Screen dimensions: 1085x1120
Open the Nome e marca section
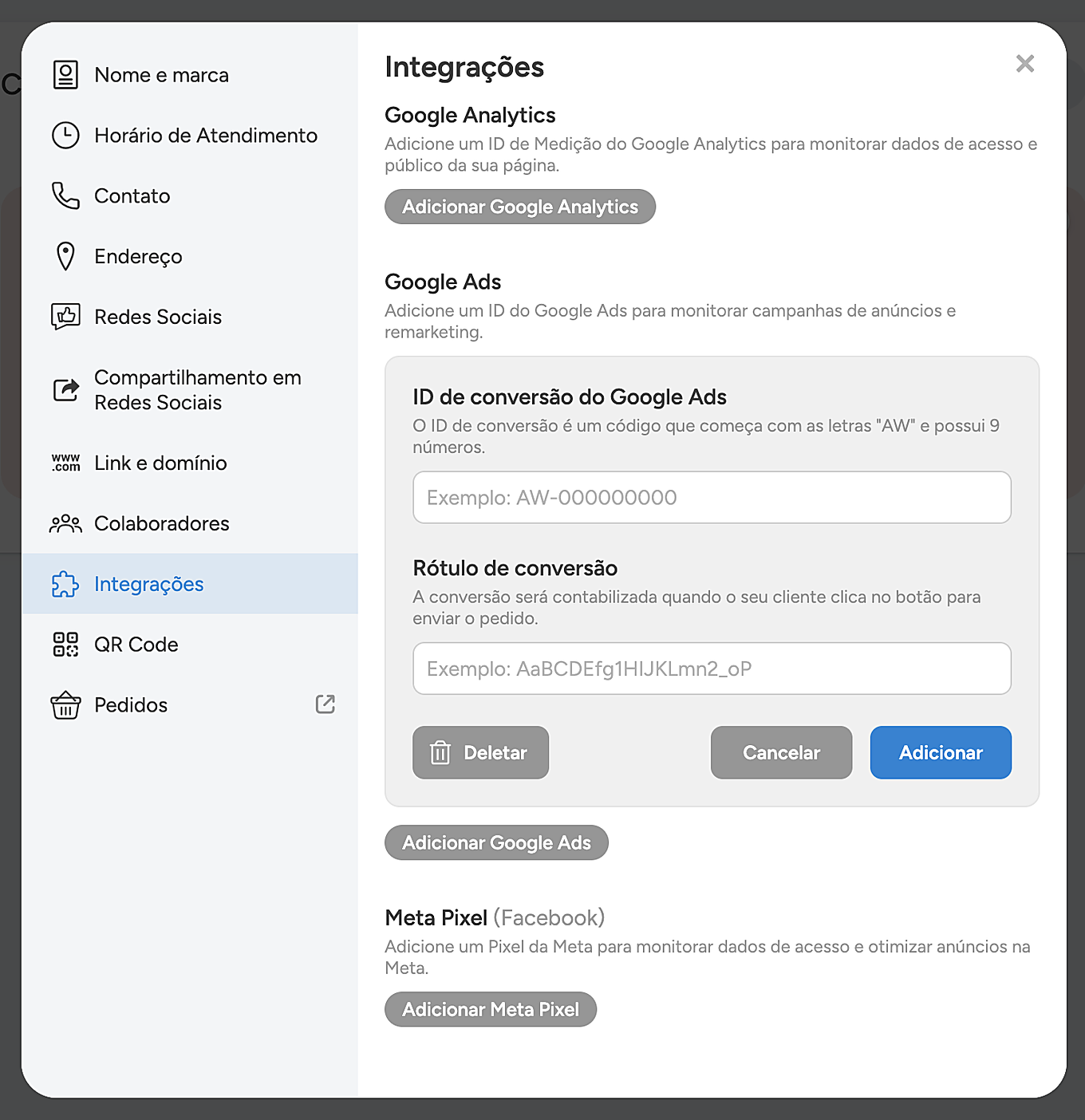190,75
